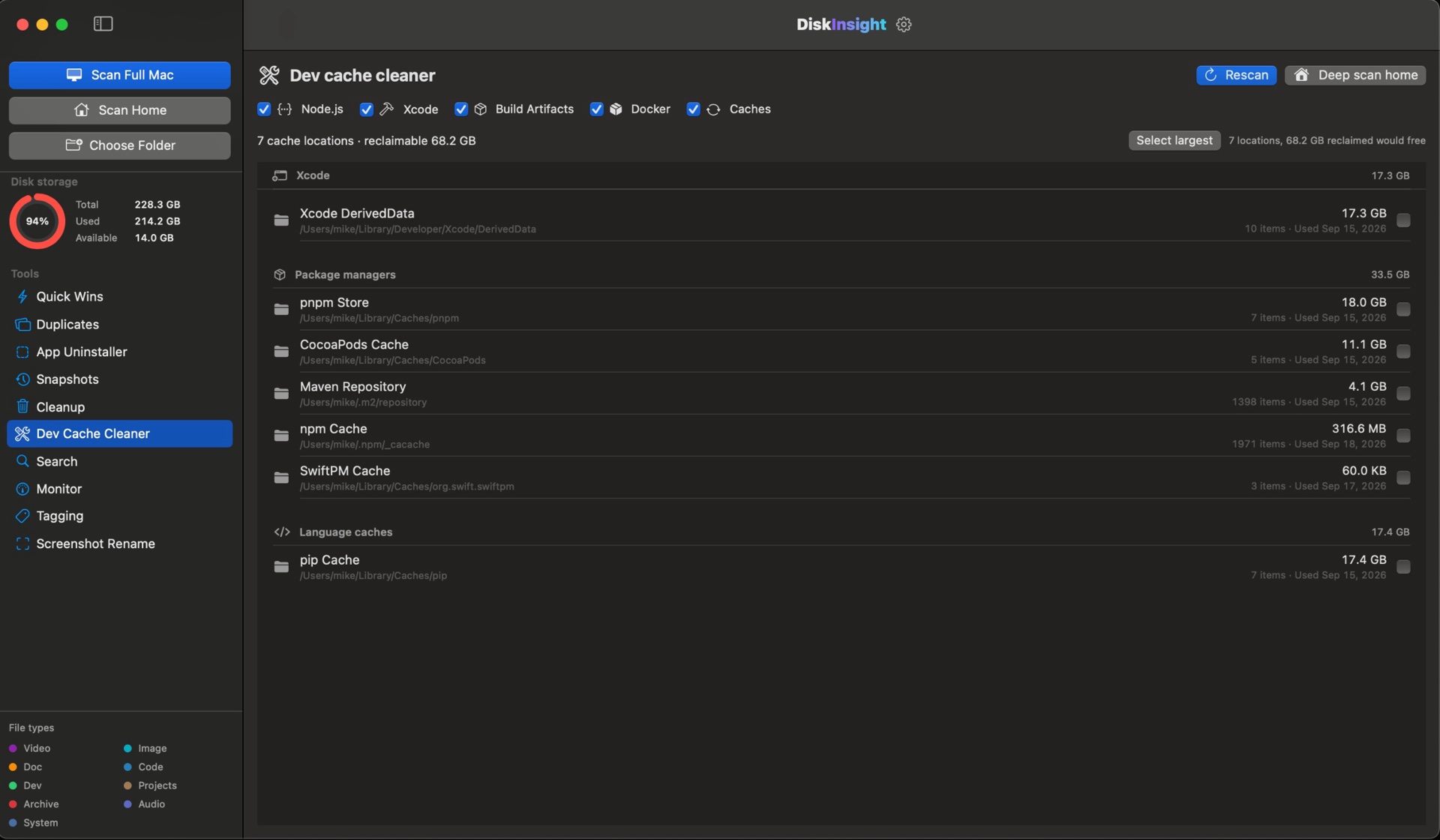Click the Xcode hammer filter icon
The width and height of the screenshot is (1440, 840).
[387, 109]
